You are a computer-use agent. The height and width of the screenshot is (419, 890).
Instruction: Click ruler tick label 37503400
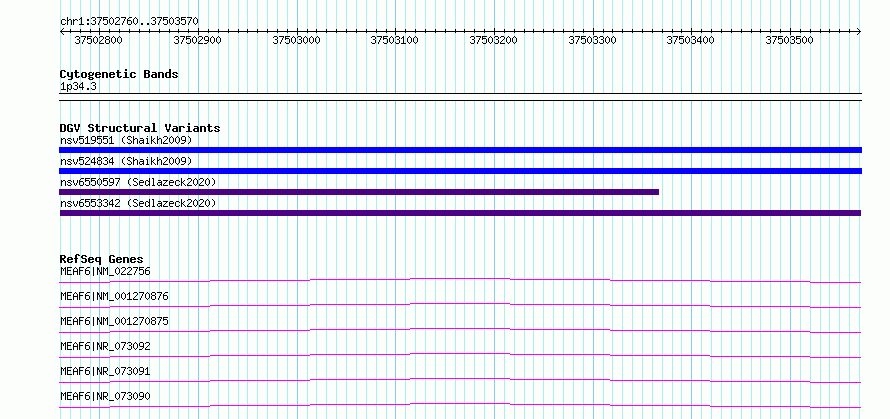click(691, 40)
